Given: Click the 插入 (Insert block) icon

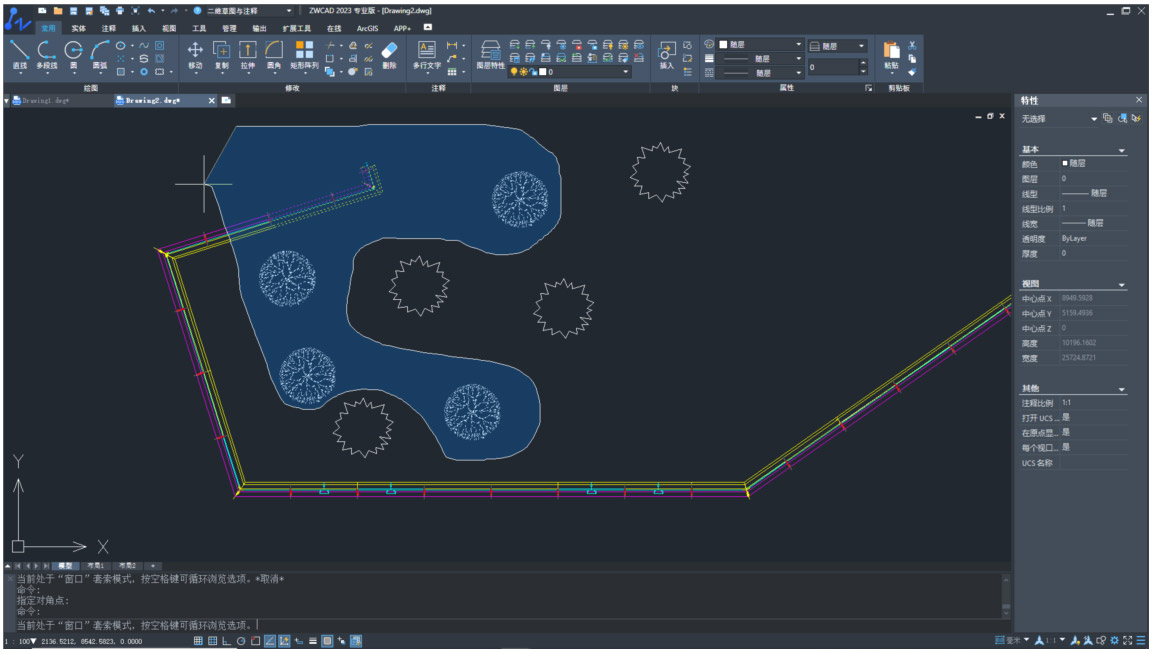Looking at the screenshot, I should [x=666, y=52].
